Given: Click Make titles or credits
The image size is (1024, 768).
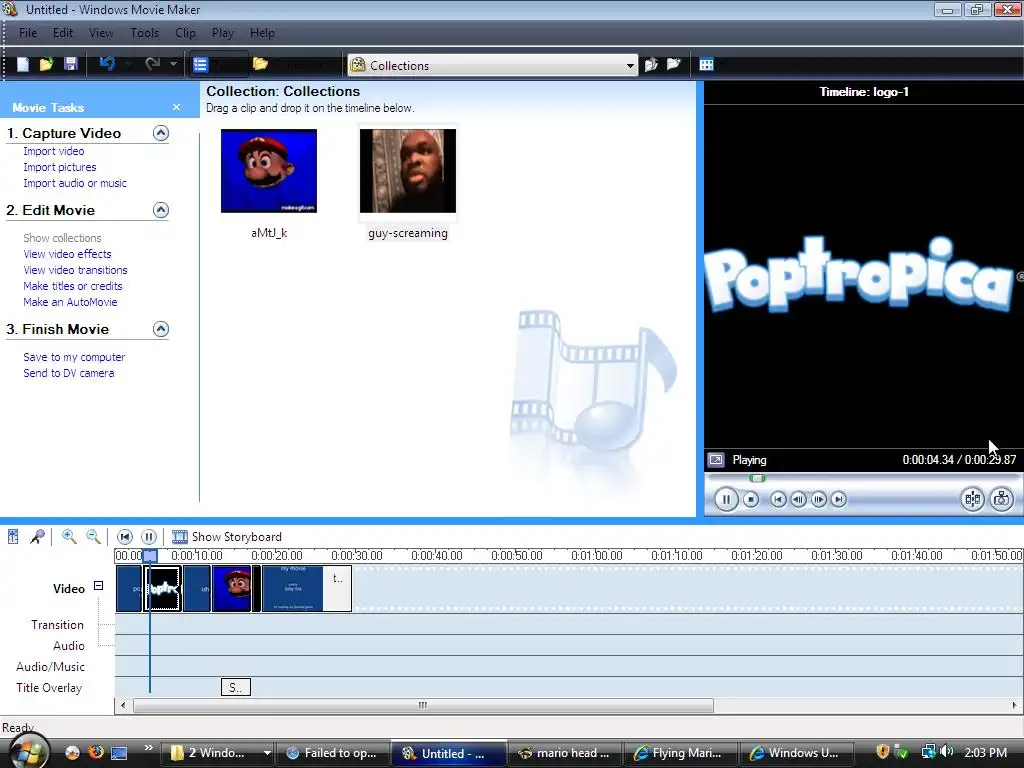Looking at the screenshot, I should 72,286.
